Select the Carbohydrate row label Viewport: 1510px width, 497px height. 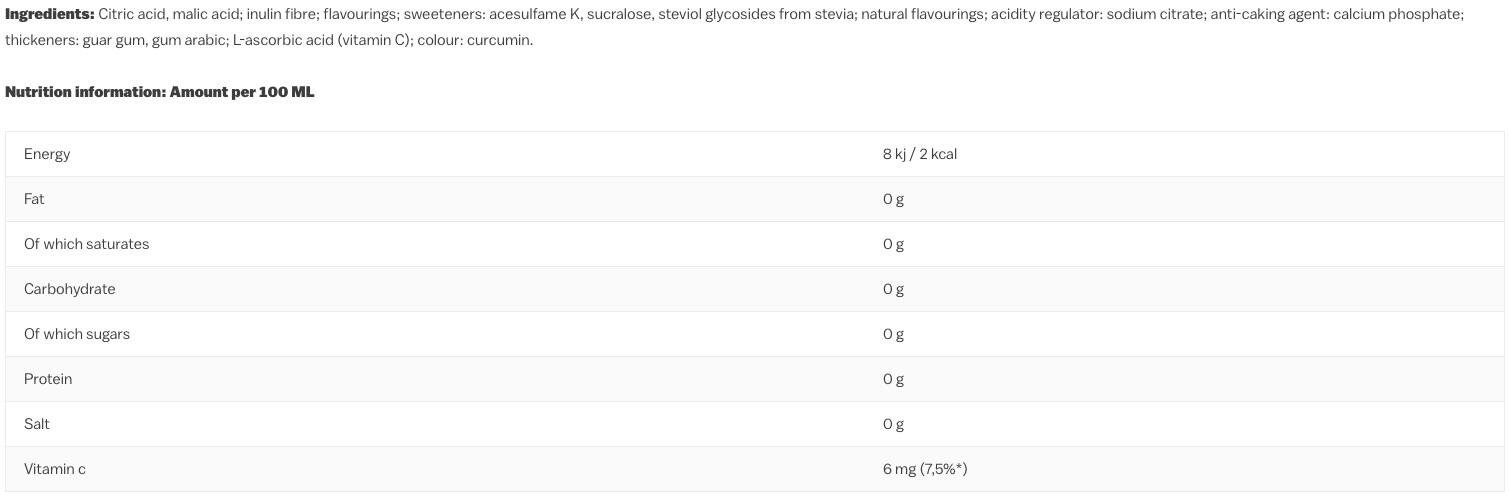coord(69,289)
